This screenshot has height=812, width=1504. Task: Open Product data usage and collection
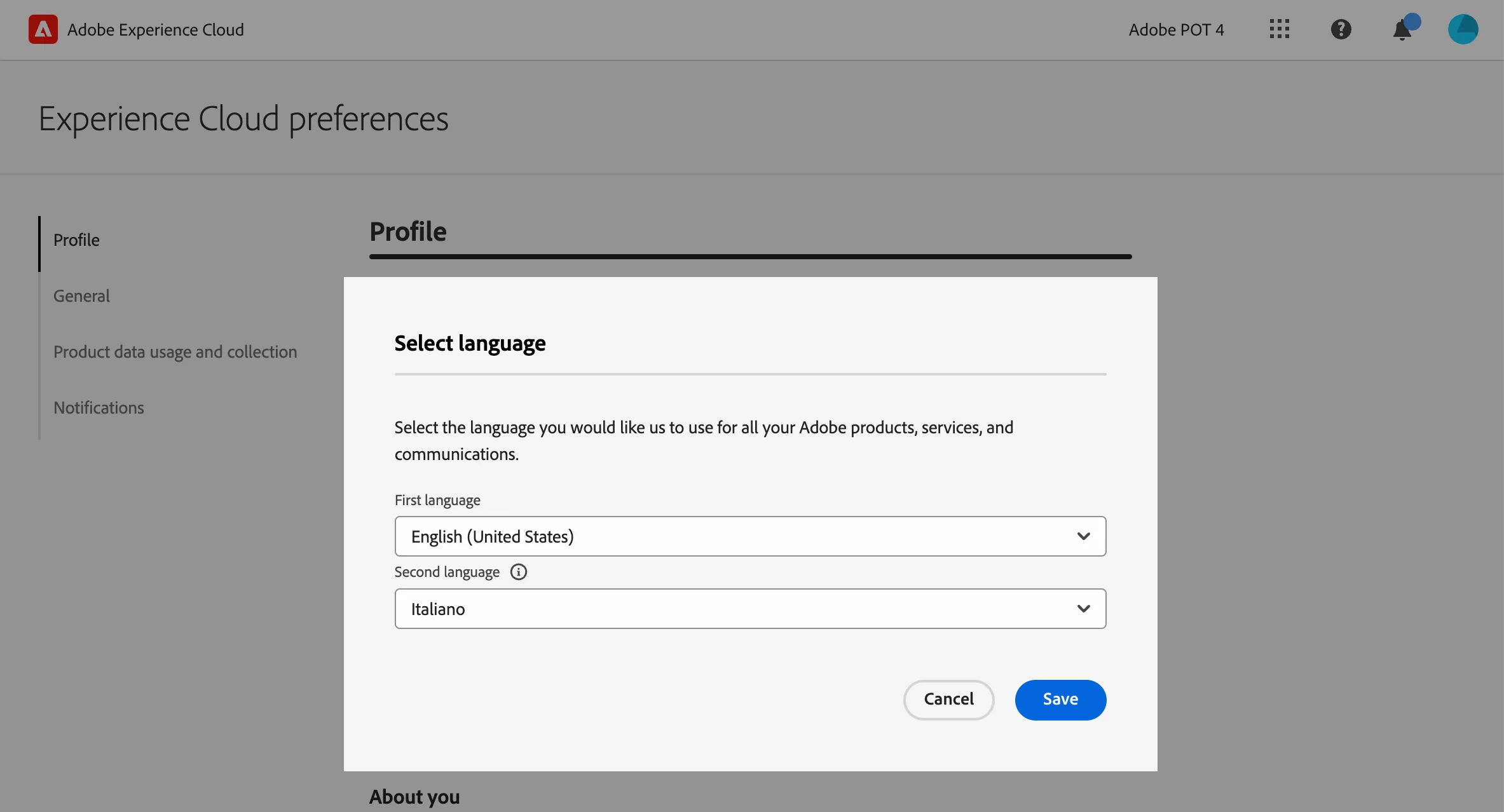click(x=175, y=352)
